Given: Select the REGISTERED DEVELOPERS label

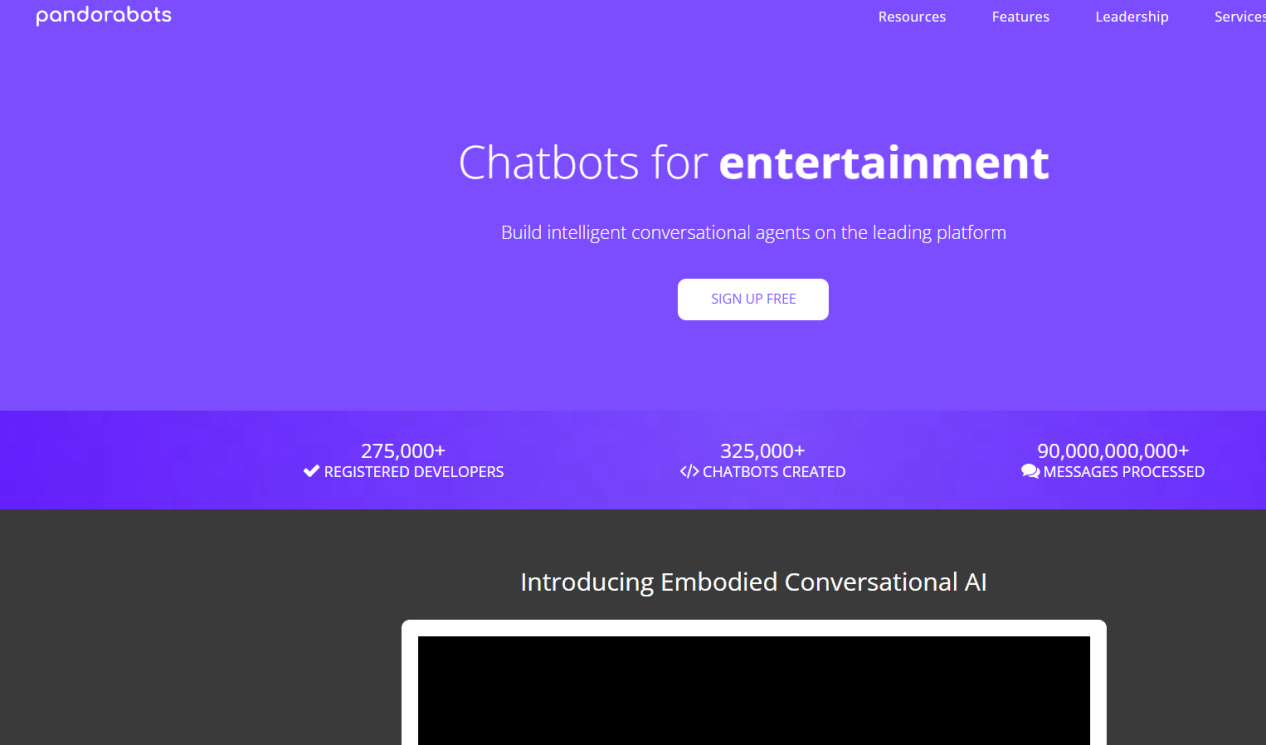Looking at the screenshot, I should (x=413, y=472).
